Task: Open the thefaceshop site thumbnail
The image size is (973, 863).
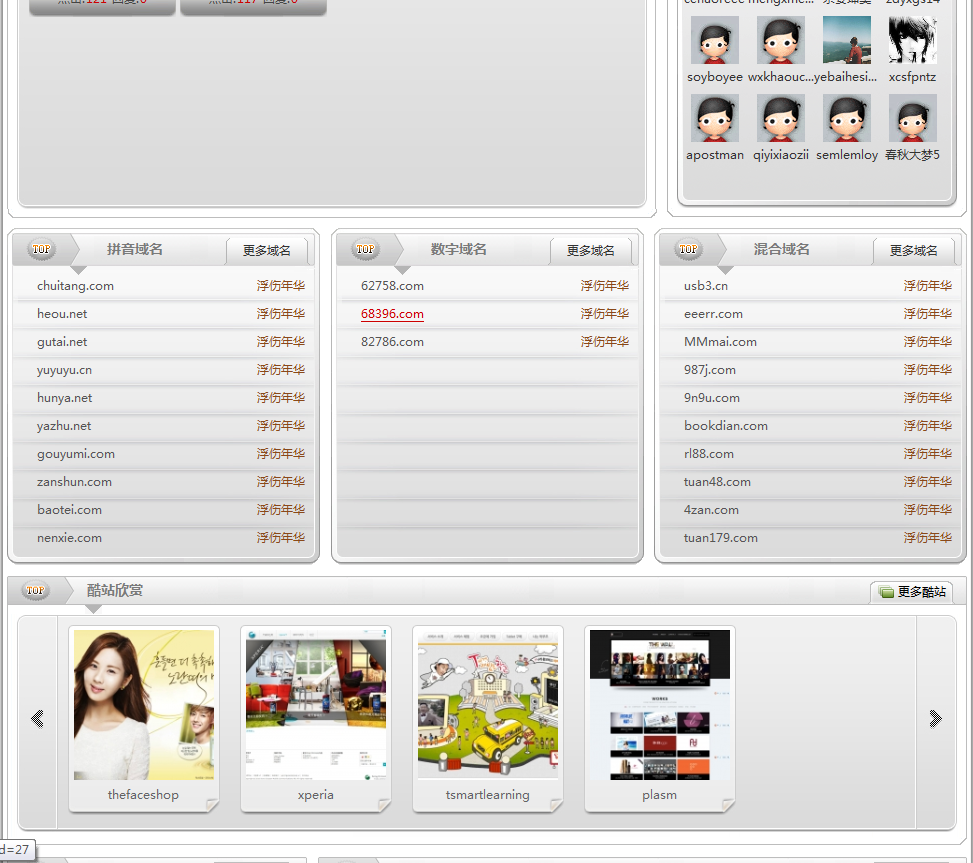Action: pos(144,705)
